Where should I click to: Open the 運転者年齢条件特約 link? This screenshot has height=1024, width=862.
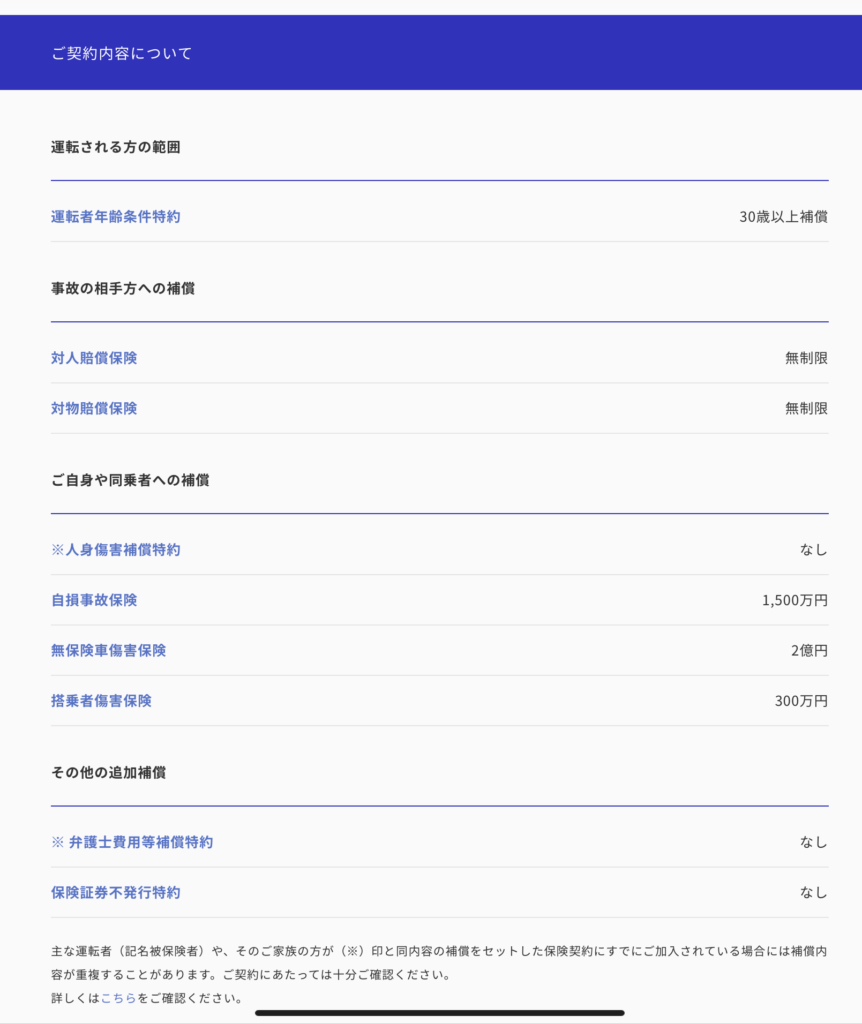point(115,216)
